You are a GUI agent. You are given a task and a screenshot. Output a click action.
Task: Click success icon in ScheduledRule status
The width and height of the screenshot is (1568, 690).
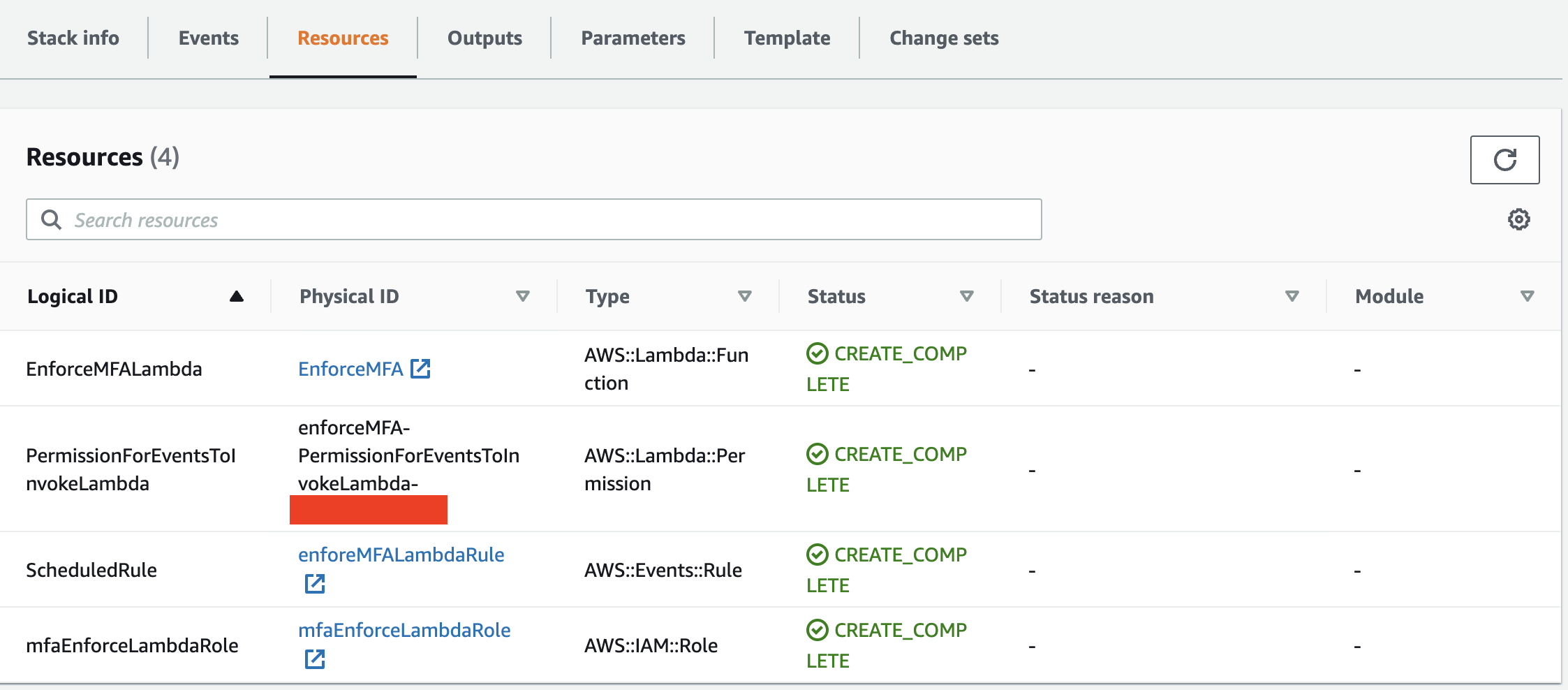pos(817,555)
